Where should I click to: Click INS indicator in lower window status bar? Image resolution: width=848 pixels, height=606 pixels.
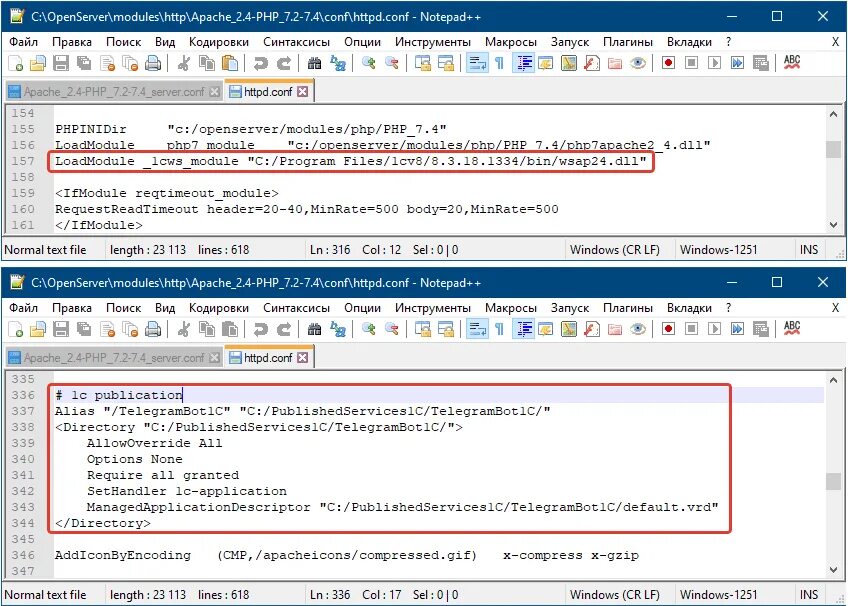click(809, 595)
